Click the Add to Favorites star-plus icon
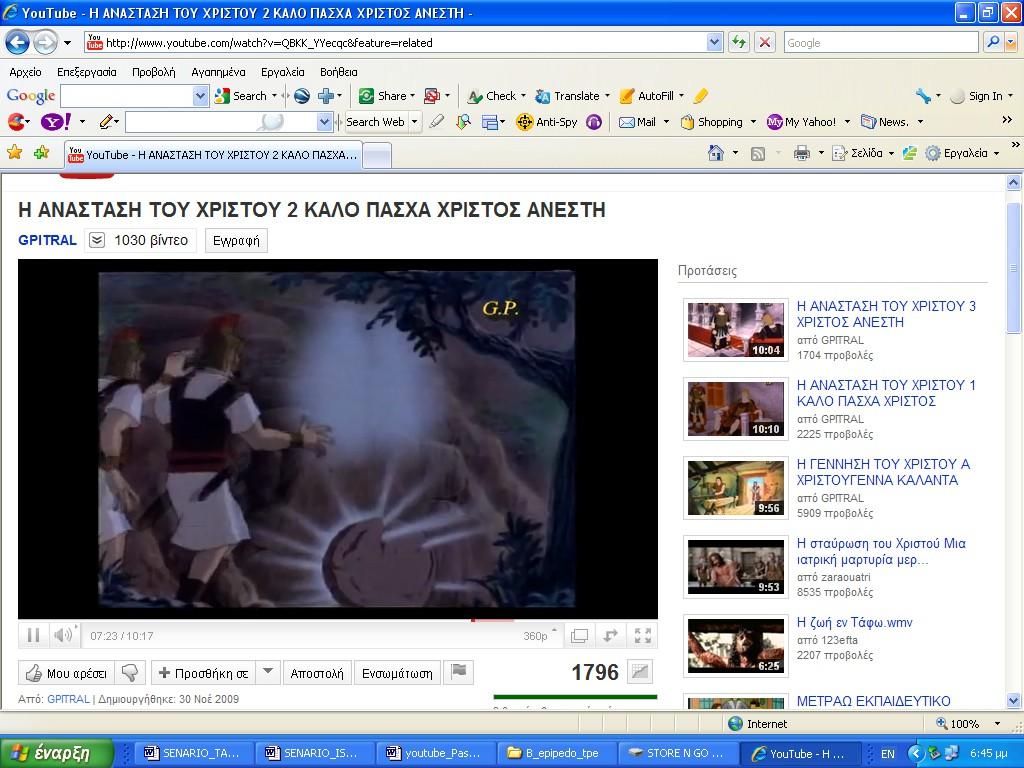 pyautogui.click(x=41, y=153)
